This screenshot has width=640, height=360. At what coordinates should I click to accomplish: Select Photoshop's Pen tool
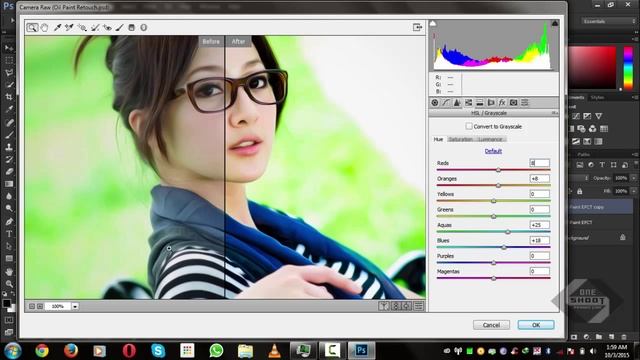tap(9, 222)
